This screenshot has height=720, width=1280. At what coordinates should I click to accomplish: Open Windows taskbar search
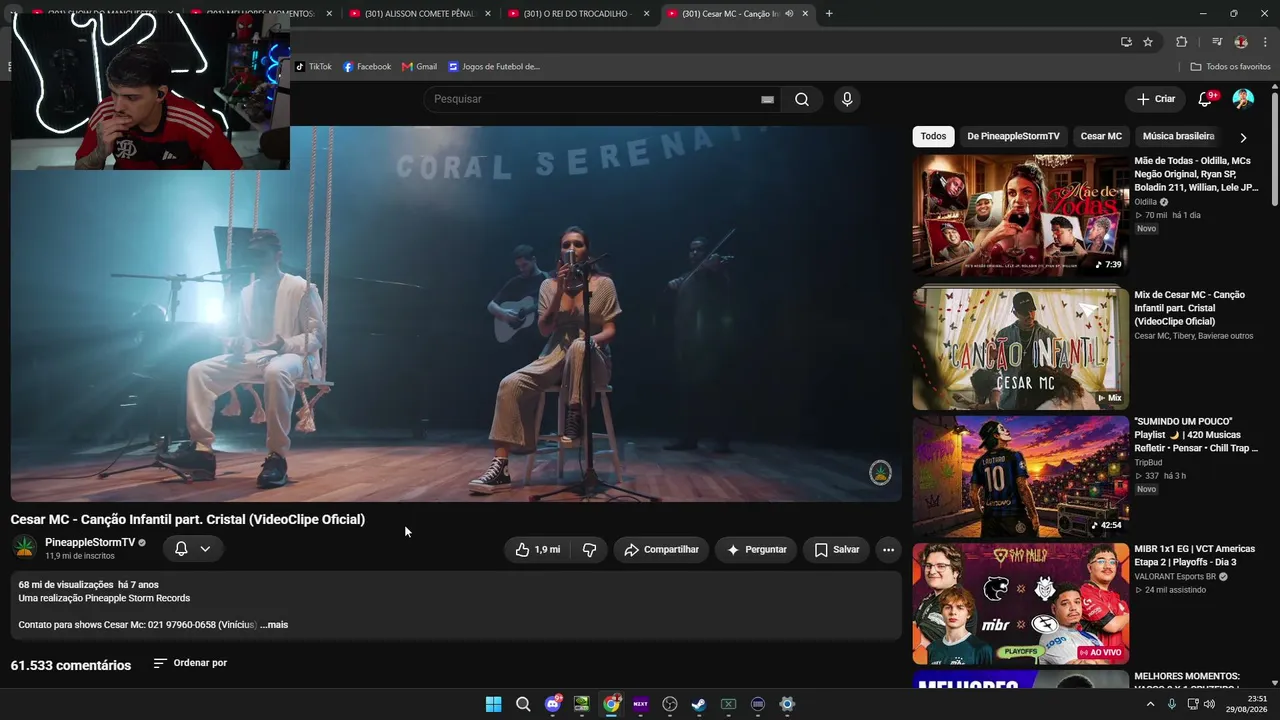pos(523,704)
